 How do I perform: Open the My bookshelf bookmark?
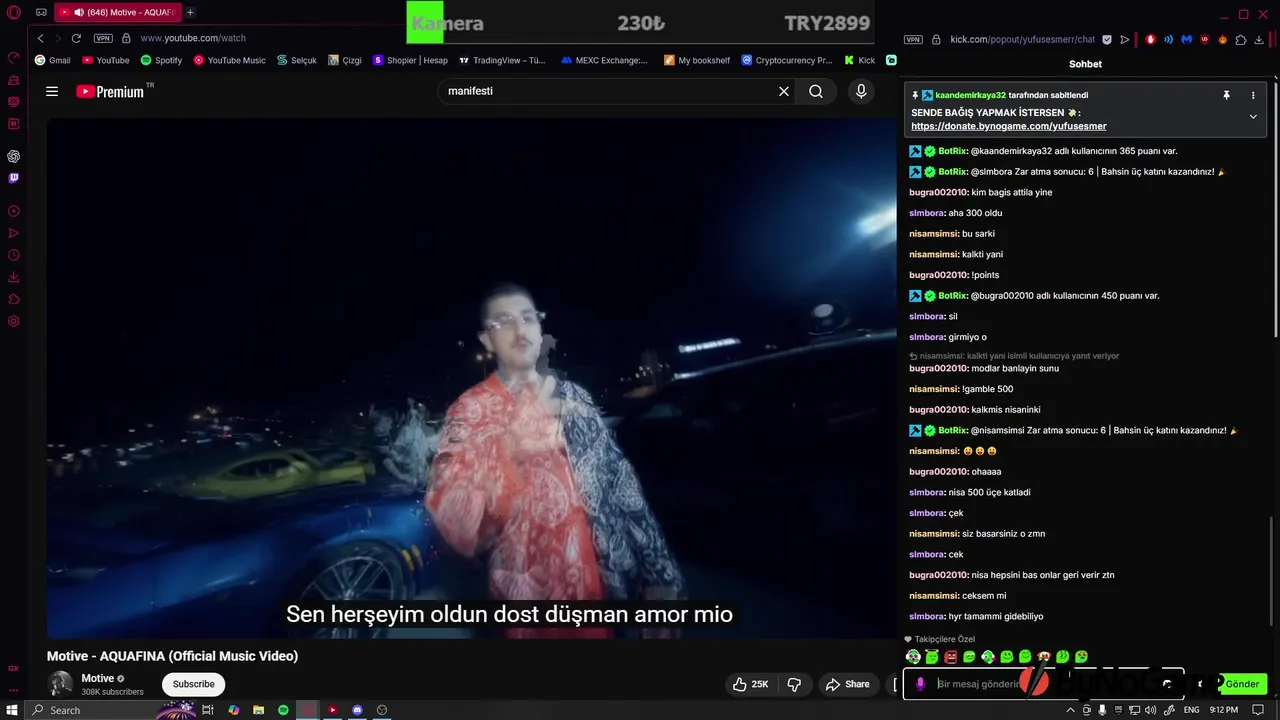[697, 60]
